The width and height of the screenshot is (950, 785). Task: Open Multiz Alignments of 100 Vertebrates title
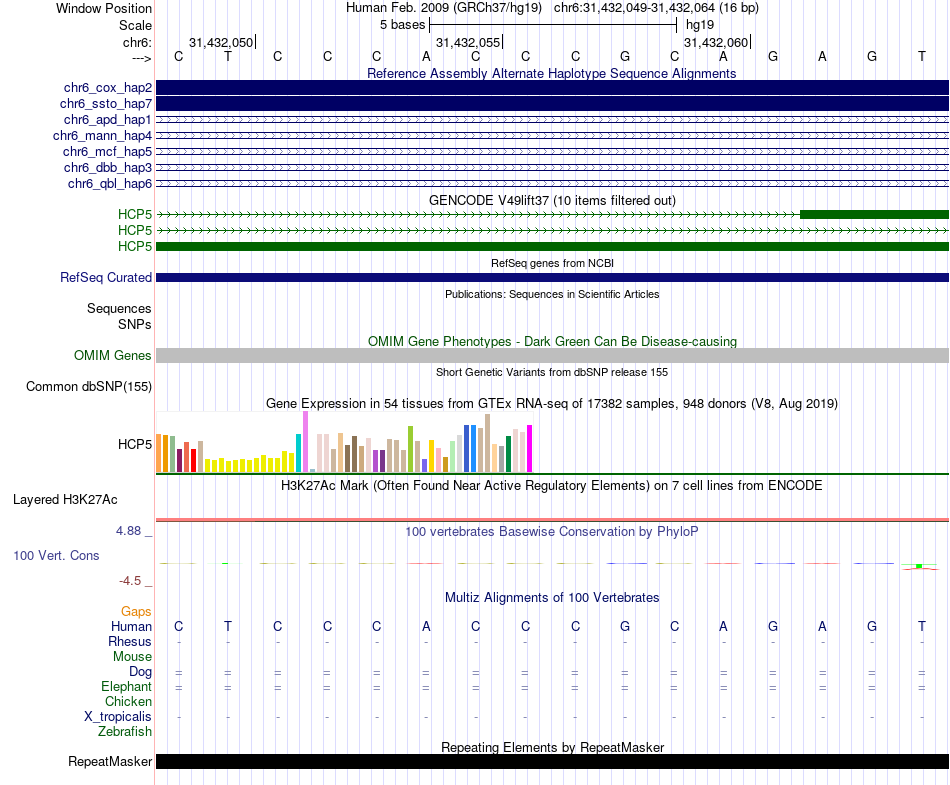click(552, 598)
